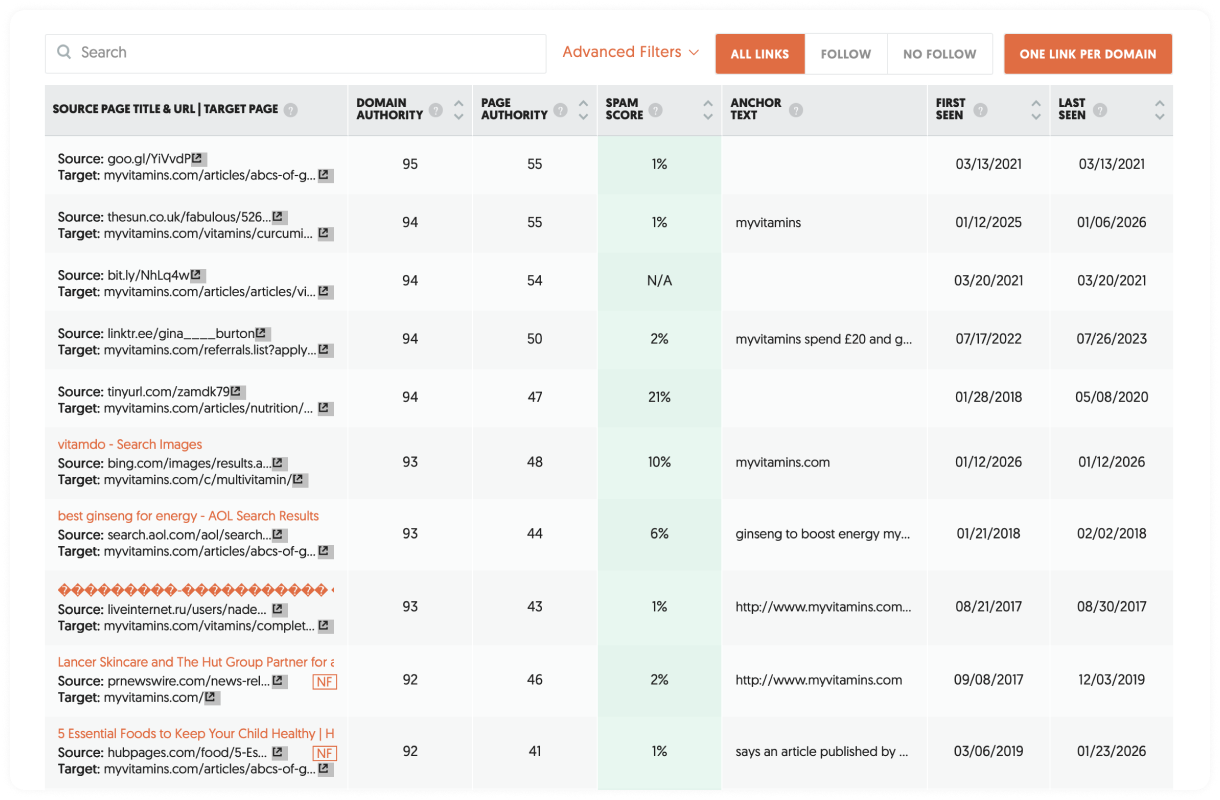The width and height of the screenshot is (1220, 800).
Task: Open 'best ginseng for energy - AOL Search Results'
Action: [188, 516]
